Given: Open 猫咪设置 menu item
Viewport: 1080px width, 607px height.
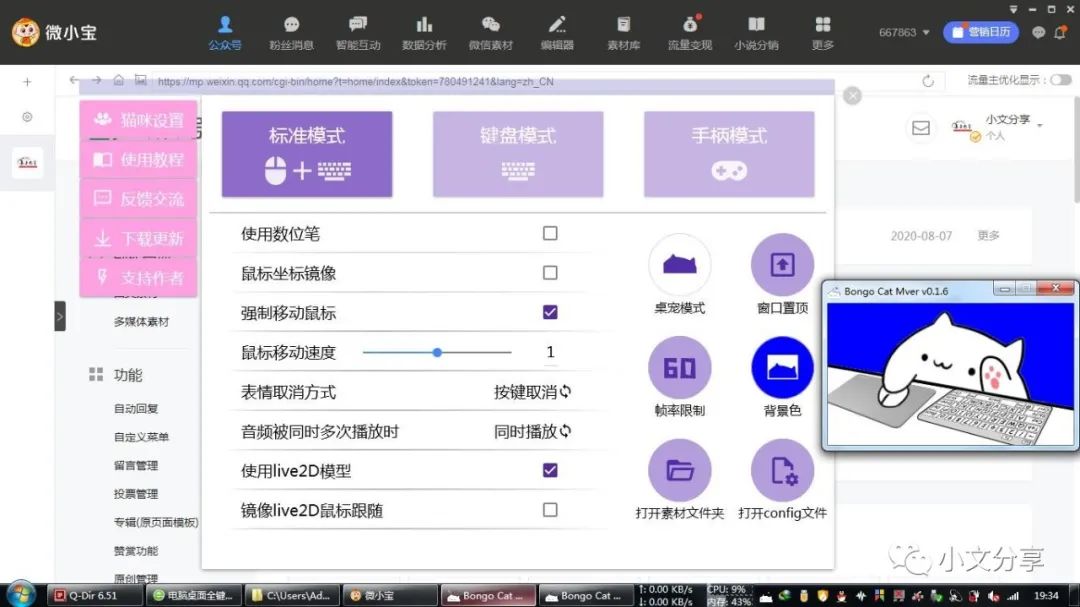Looking at the screenshot, I should point(138,120).
